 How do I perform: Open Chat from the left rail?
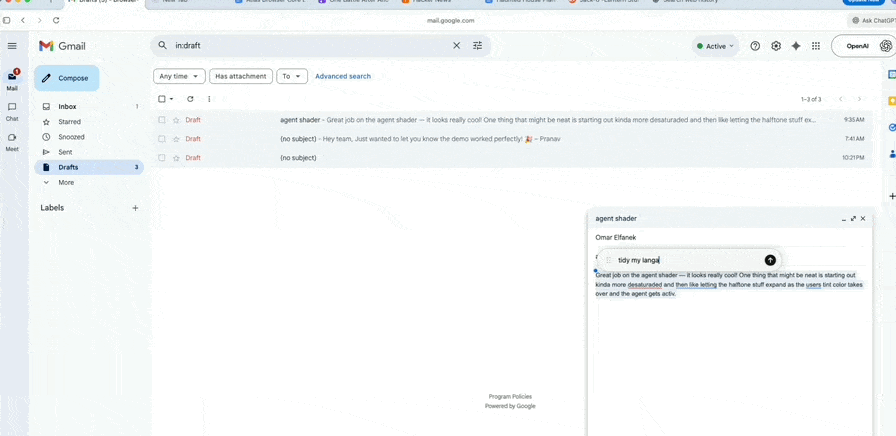coord(12,111)
